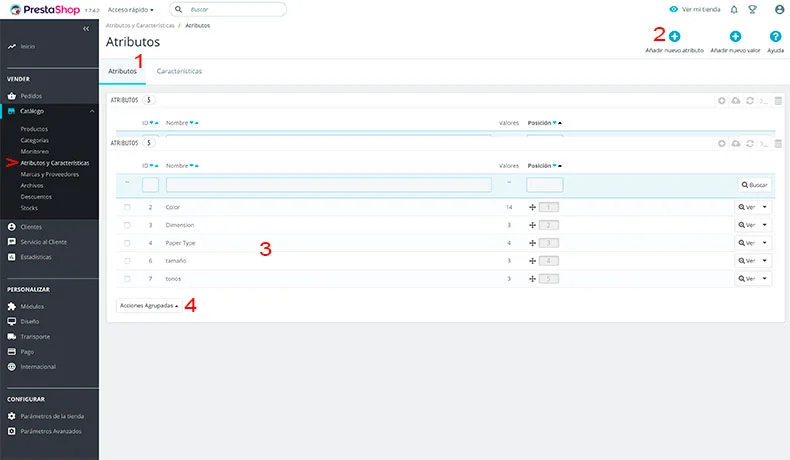
Task: Tick the checkbox for the Dimension attribute
Action: [127, 225]
